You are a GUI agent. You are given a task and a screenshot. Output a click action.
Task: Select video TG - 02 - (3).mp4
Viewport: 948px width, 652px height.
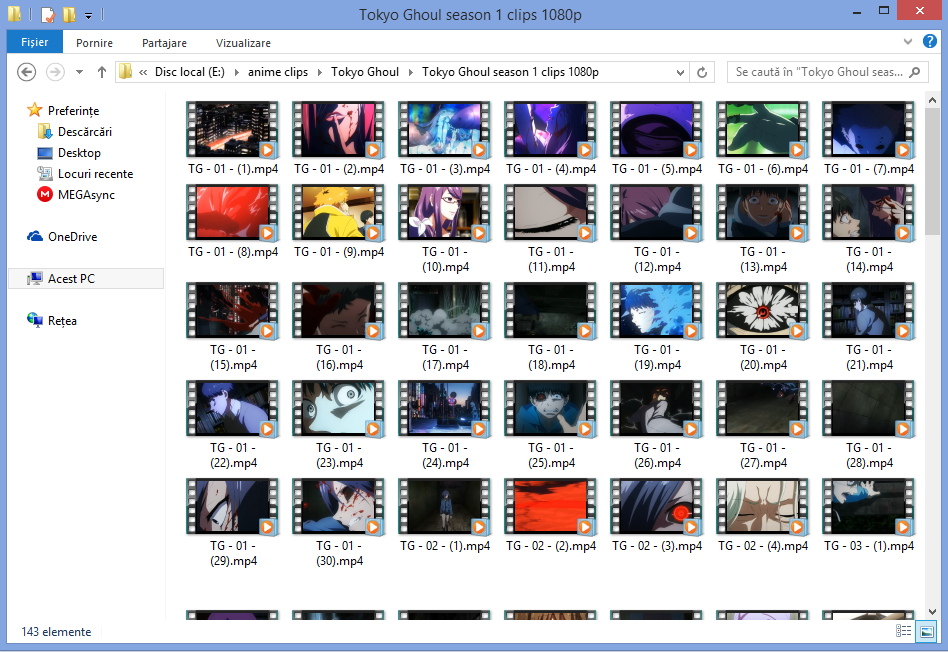(x=657, y=515)
